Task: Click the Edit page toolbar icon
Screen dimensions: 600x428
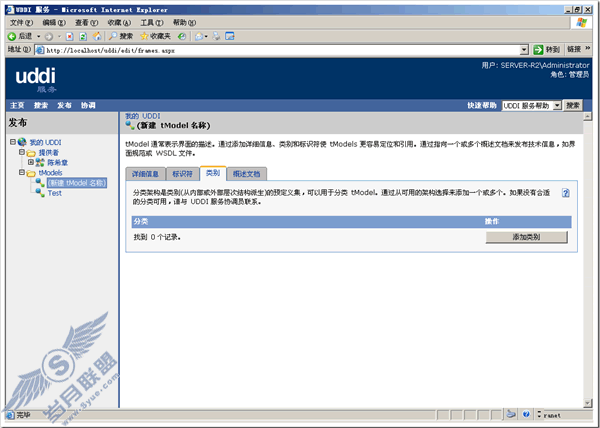Action: (230, 36)
